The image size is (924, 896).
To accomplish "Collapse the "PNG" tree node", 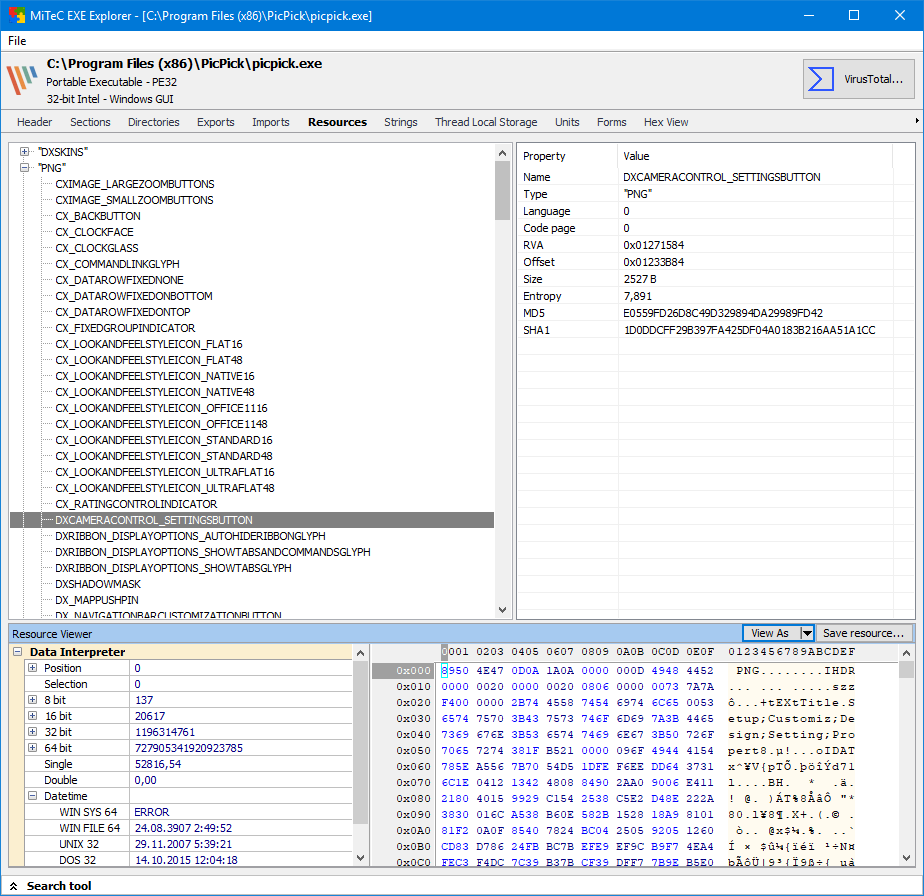I will (x=24, y=167).
